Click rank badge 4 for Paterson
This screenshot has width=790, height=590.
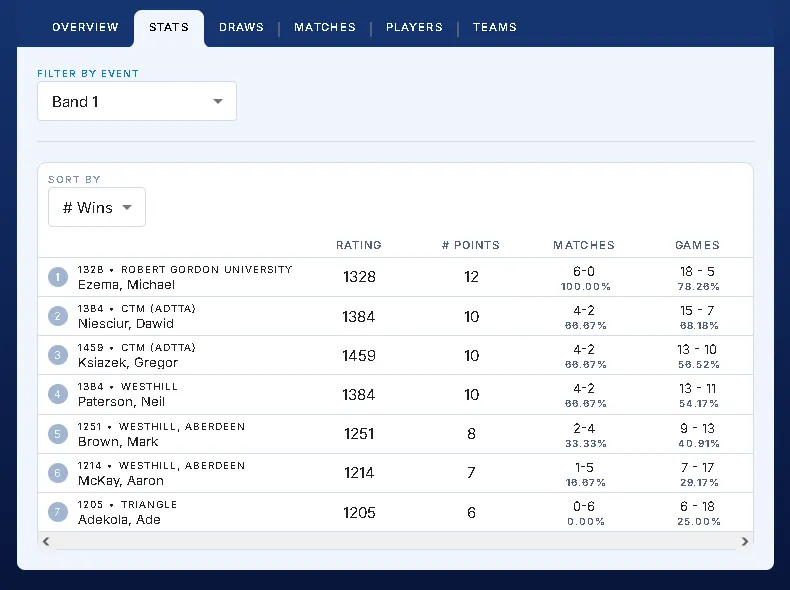pyautogui.click(x=58, y=395)
